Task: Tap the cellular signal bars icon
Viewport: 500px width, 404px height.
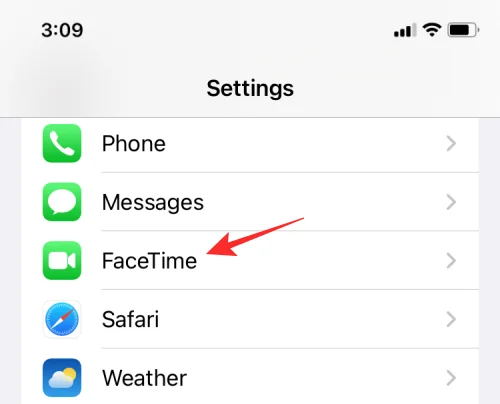Action: tap(405, 30)
